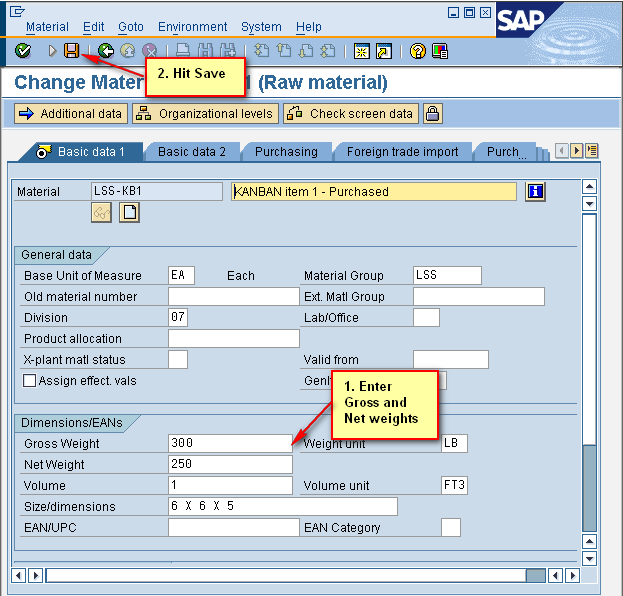Switch to Basic data 2 tab
623x596 pixels.
(192, 152)
